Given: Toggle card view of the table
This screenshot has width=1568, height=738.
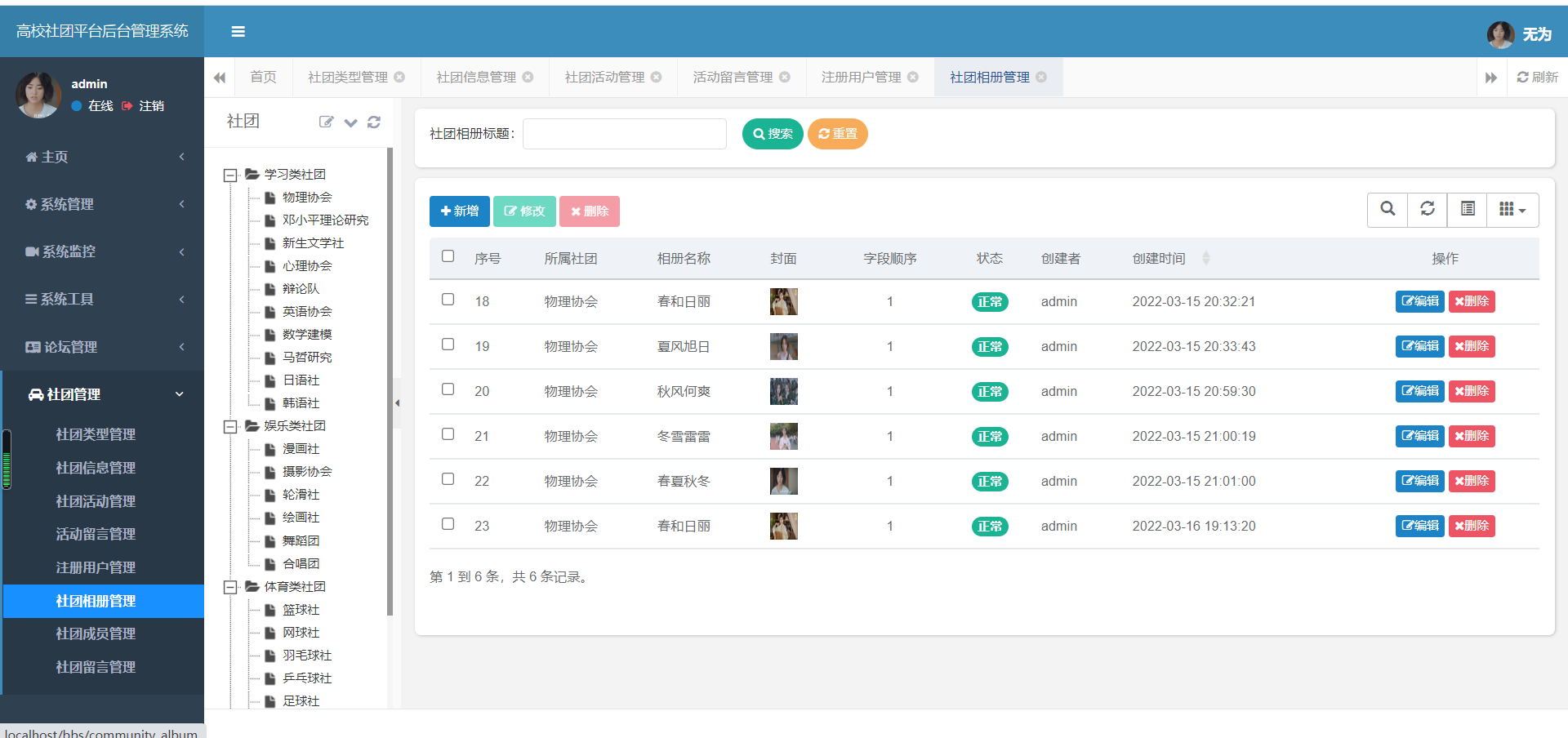Looking at the screenshot, I should pos(1468,209).
